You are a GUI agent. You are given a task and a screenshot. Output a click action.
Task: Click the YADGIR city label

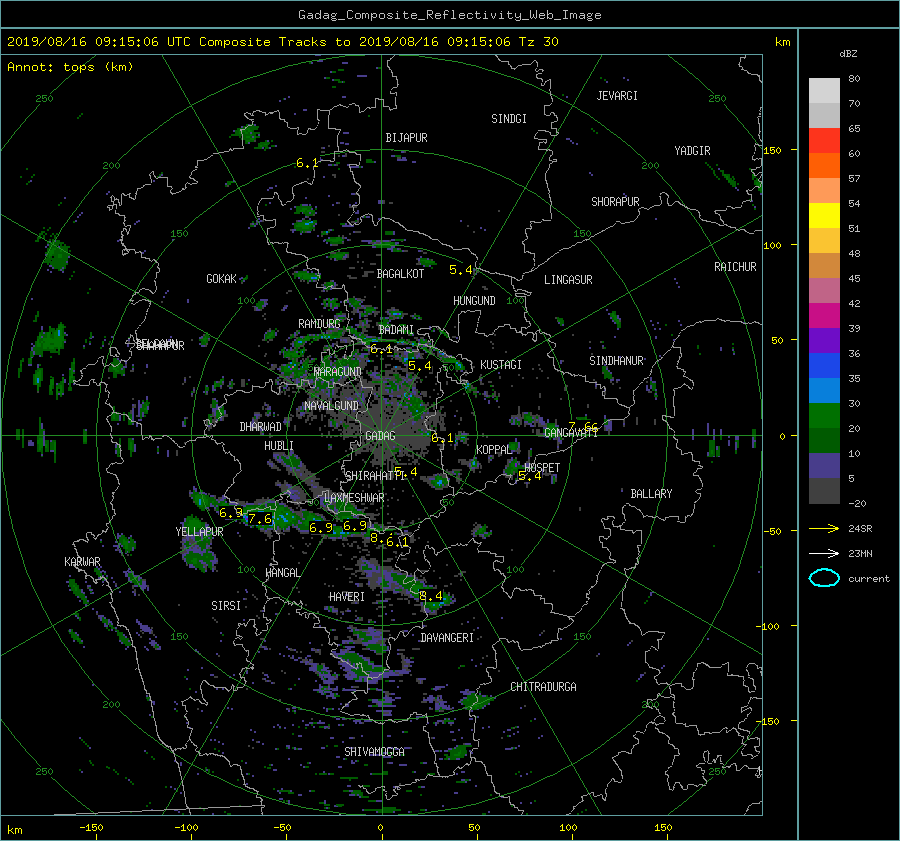point(692,151)
